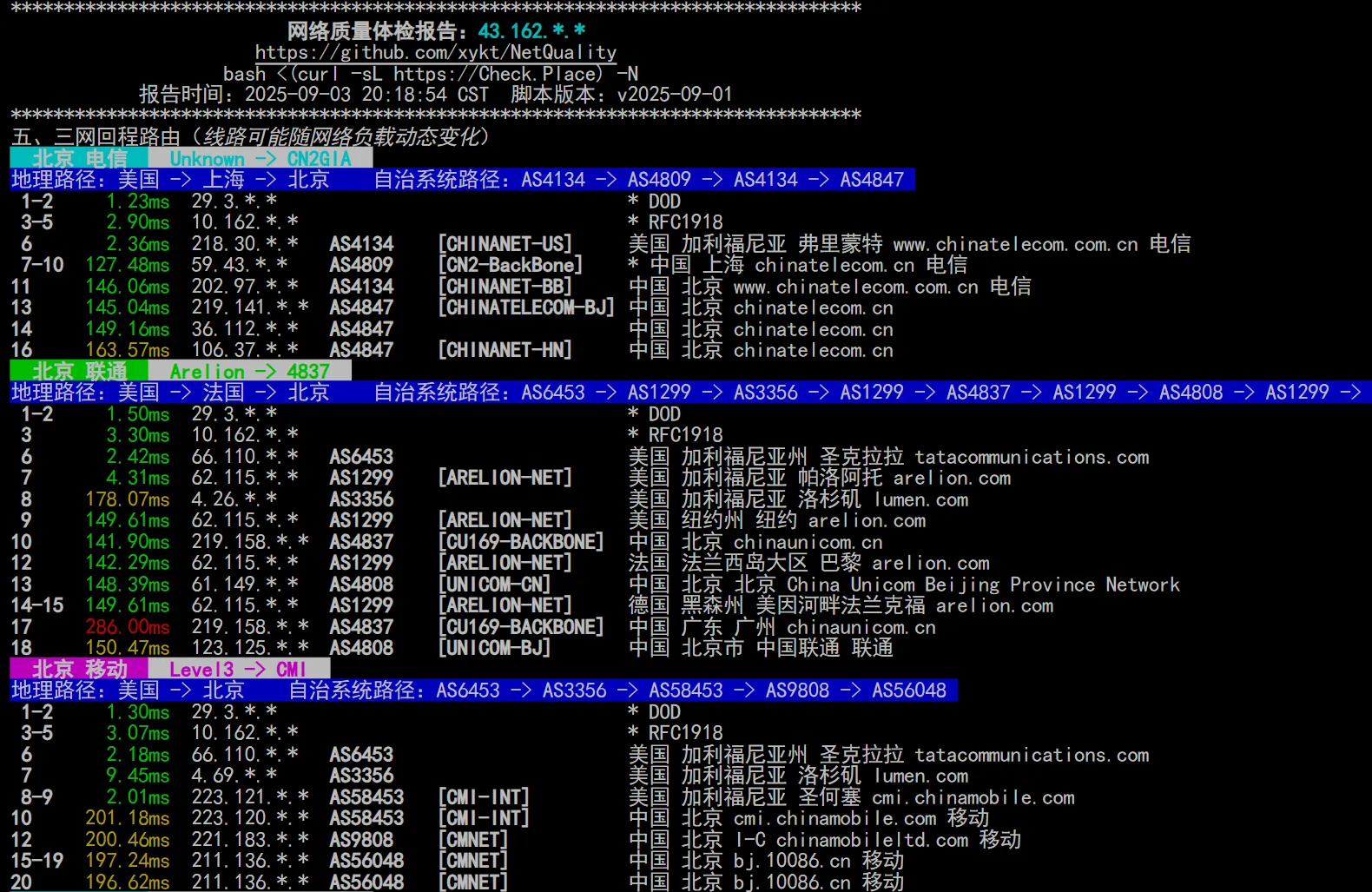
Task: Click China Unicom Beijing Province Network text
Action: point(983,585)
